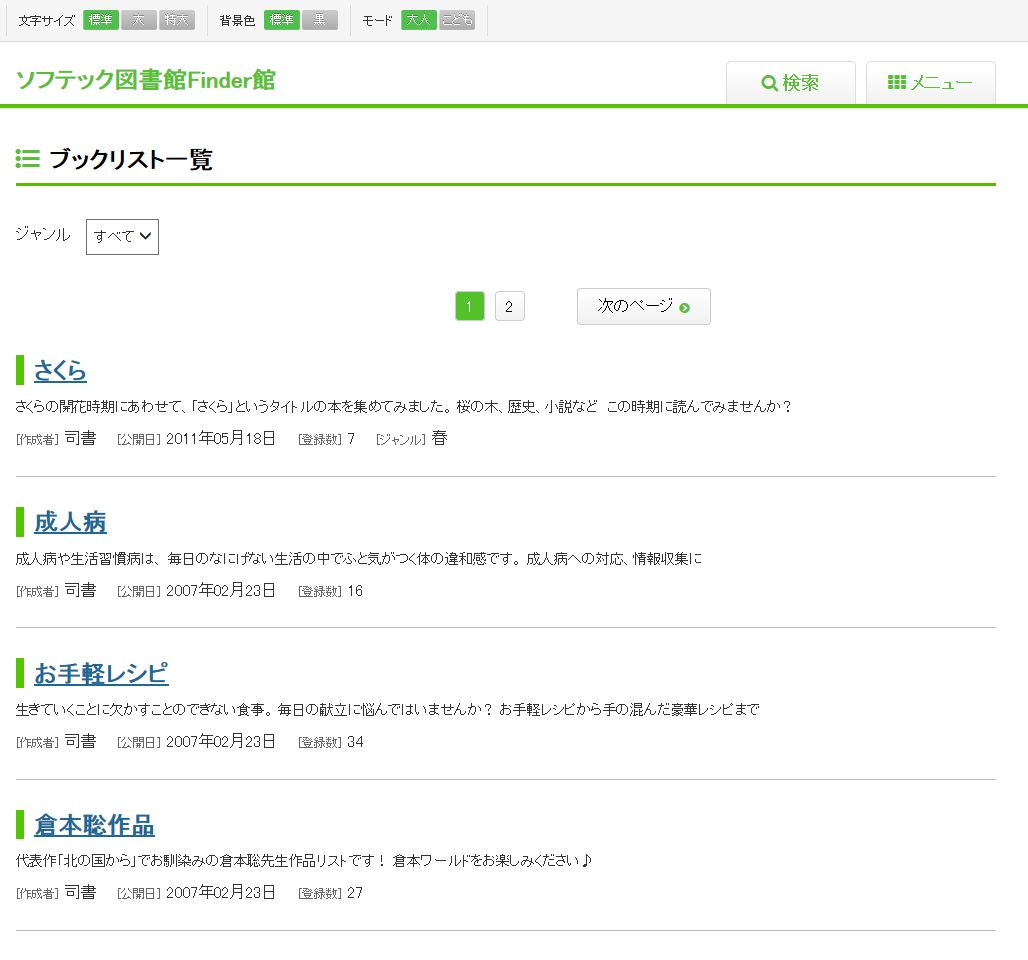Click the magnifier icon on 検索 button
The width and height of the screenshot is (1028, 960).
769,83
